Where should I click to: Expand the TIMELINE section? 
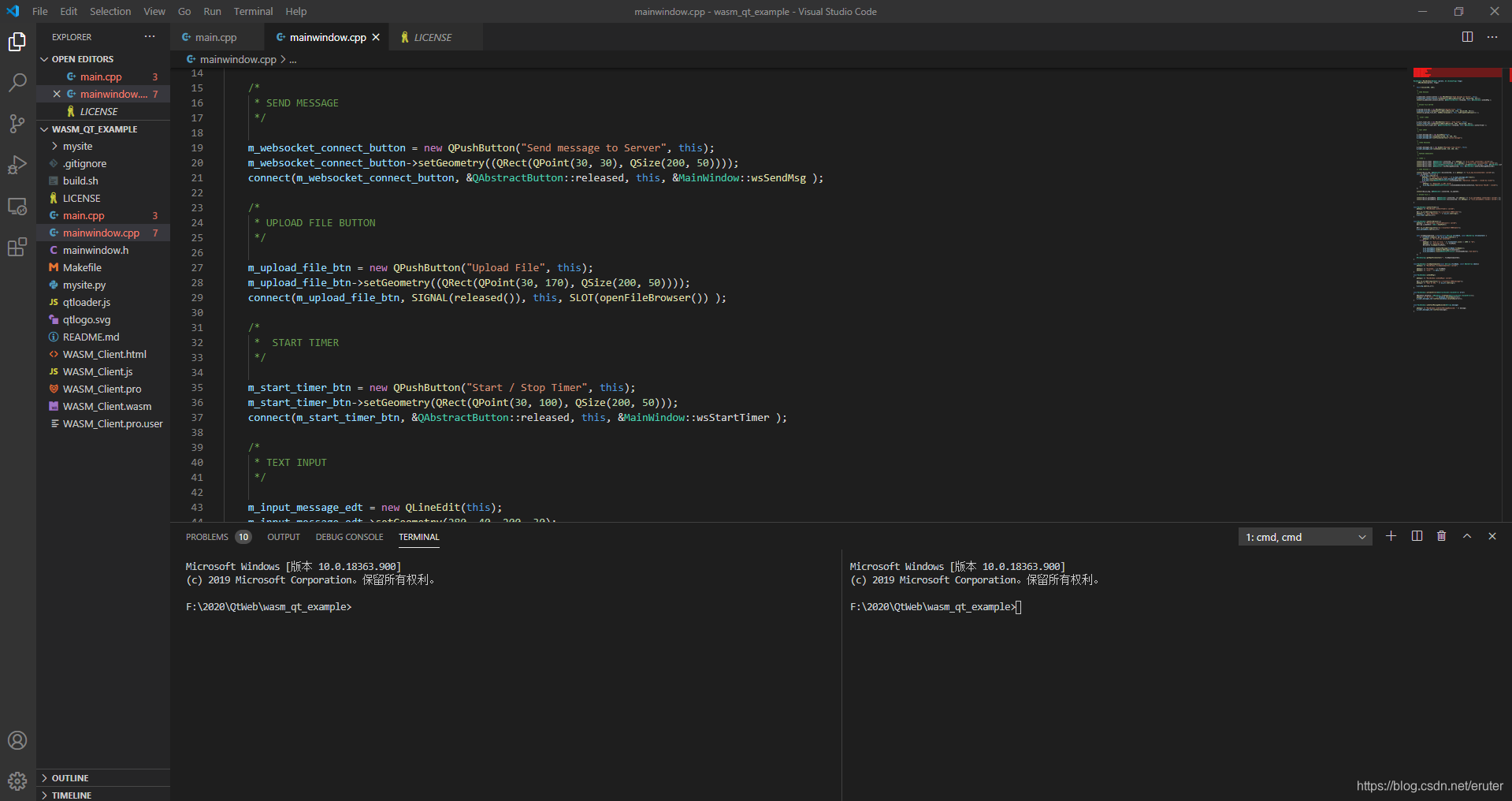(x=103, y=795)
